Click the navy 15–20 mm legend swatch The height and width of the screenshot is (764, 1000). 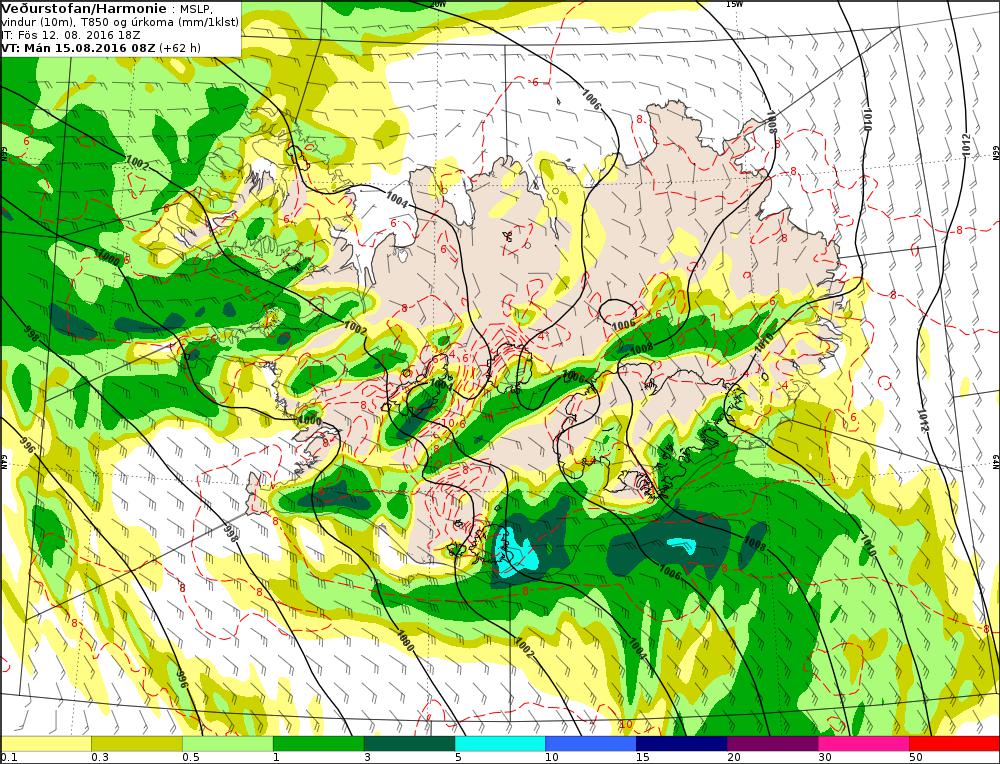(682, 743)
